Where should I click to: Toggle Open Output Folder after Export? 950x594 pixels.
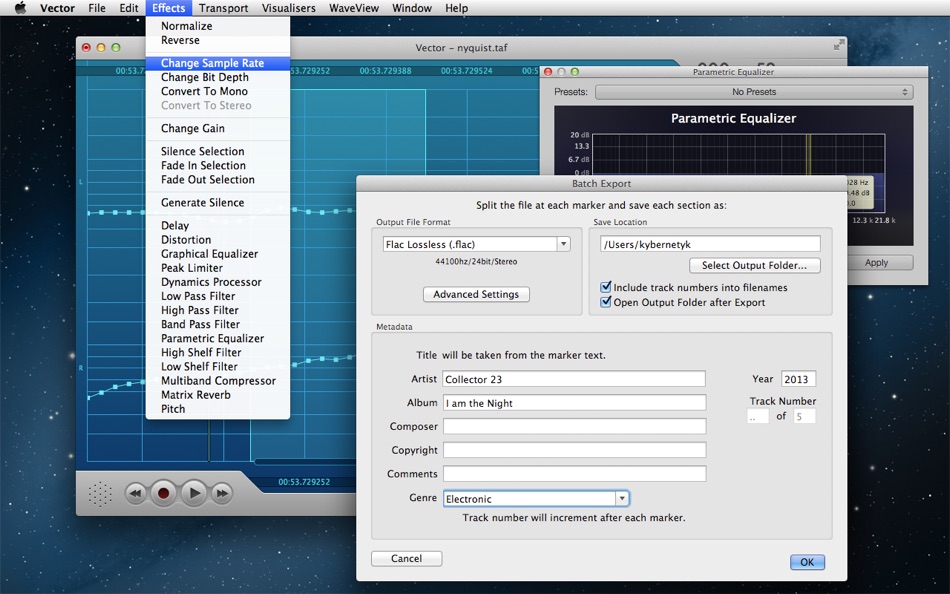point(605,302)
